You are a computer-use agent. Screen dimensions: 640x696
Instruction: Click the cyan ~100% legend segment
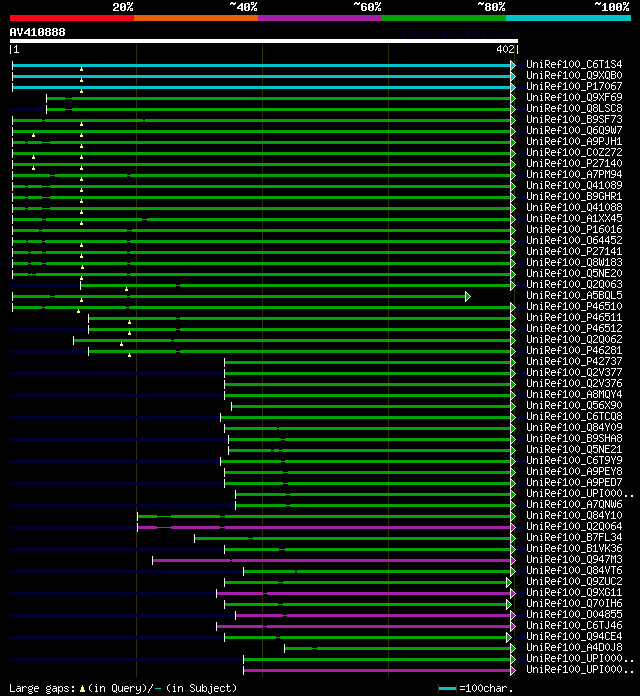coord(569,18)
